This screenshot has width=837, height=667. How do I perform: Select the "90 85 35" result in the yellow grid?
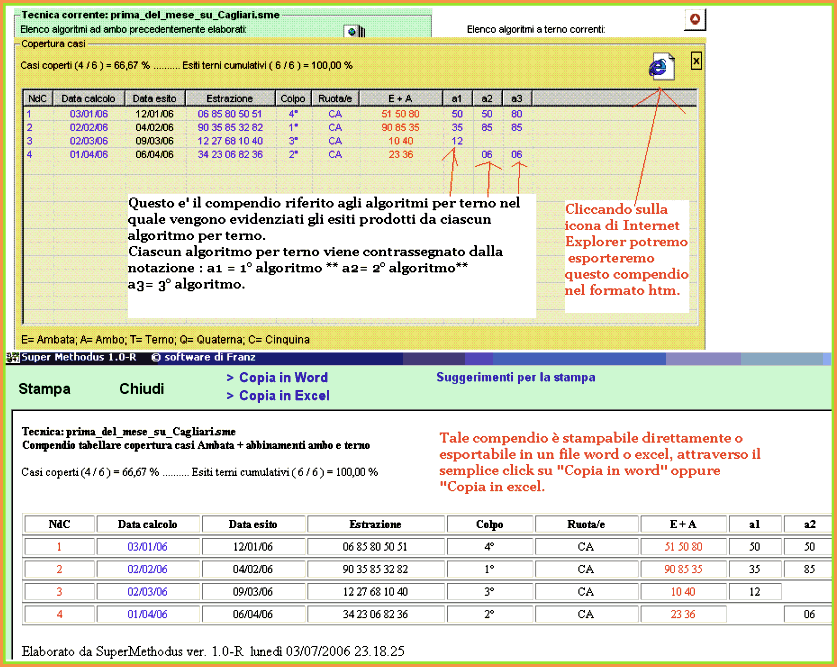[x=400, y=128]
